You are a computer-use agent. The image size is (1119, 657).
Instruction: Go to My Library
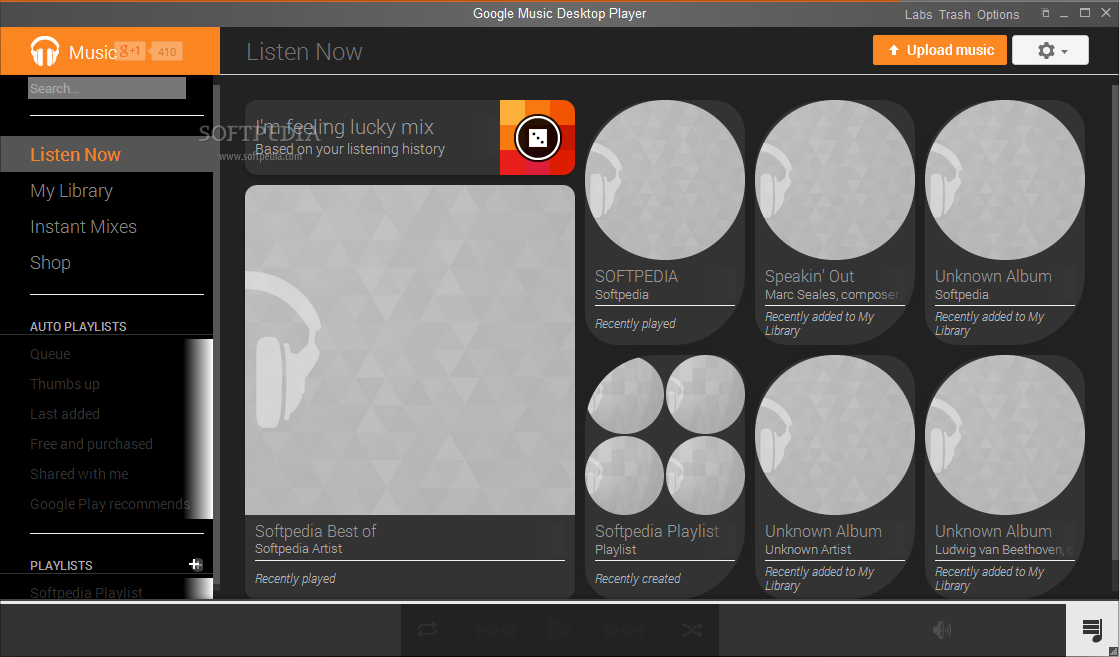[71, 190]
